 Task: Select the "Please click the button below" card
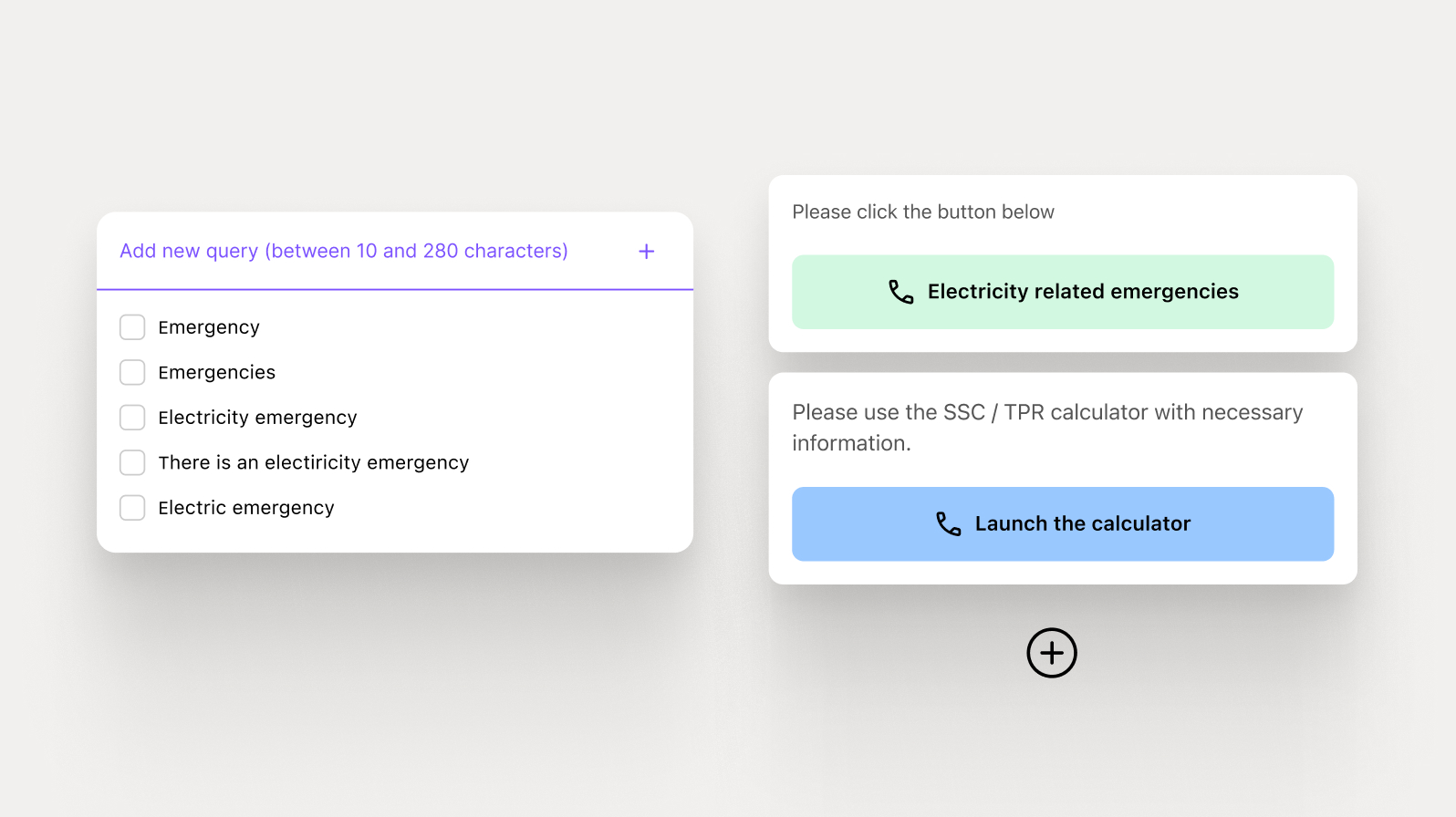click(1063, 264)
